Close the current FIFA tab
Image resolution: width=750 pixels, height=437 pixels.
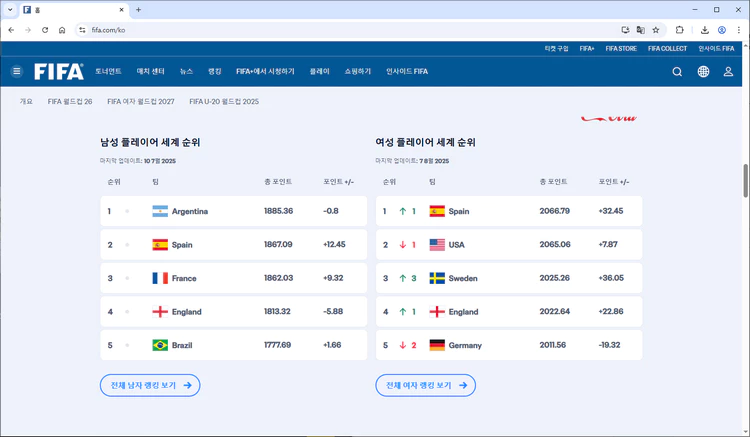pyautogui.click(x=121, y=10)
